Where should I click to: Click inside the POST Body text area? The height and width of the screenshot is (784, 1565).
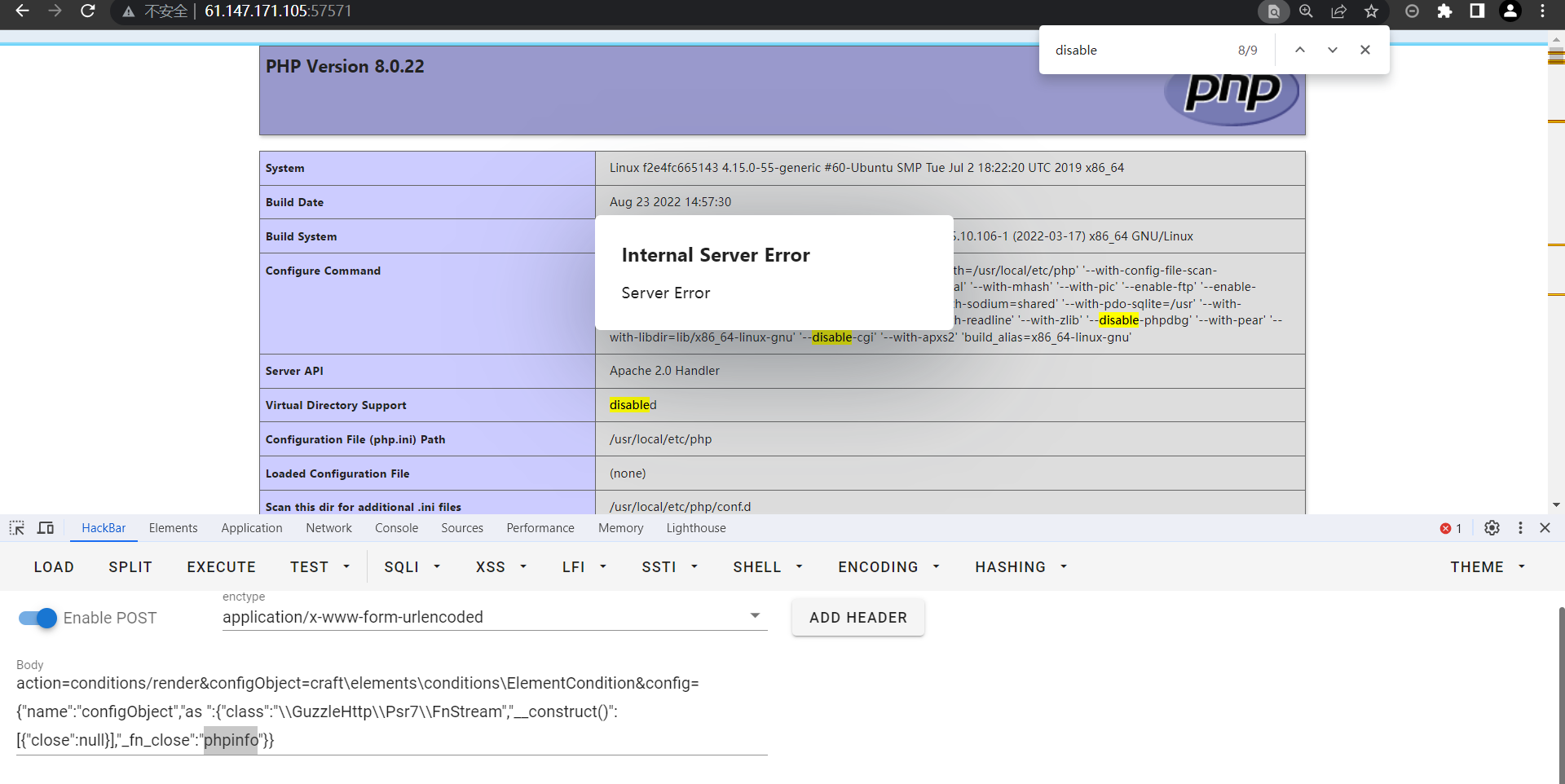(391, 711)
